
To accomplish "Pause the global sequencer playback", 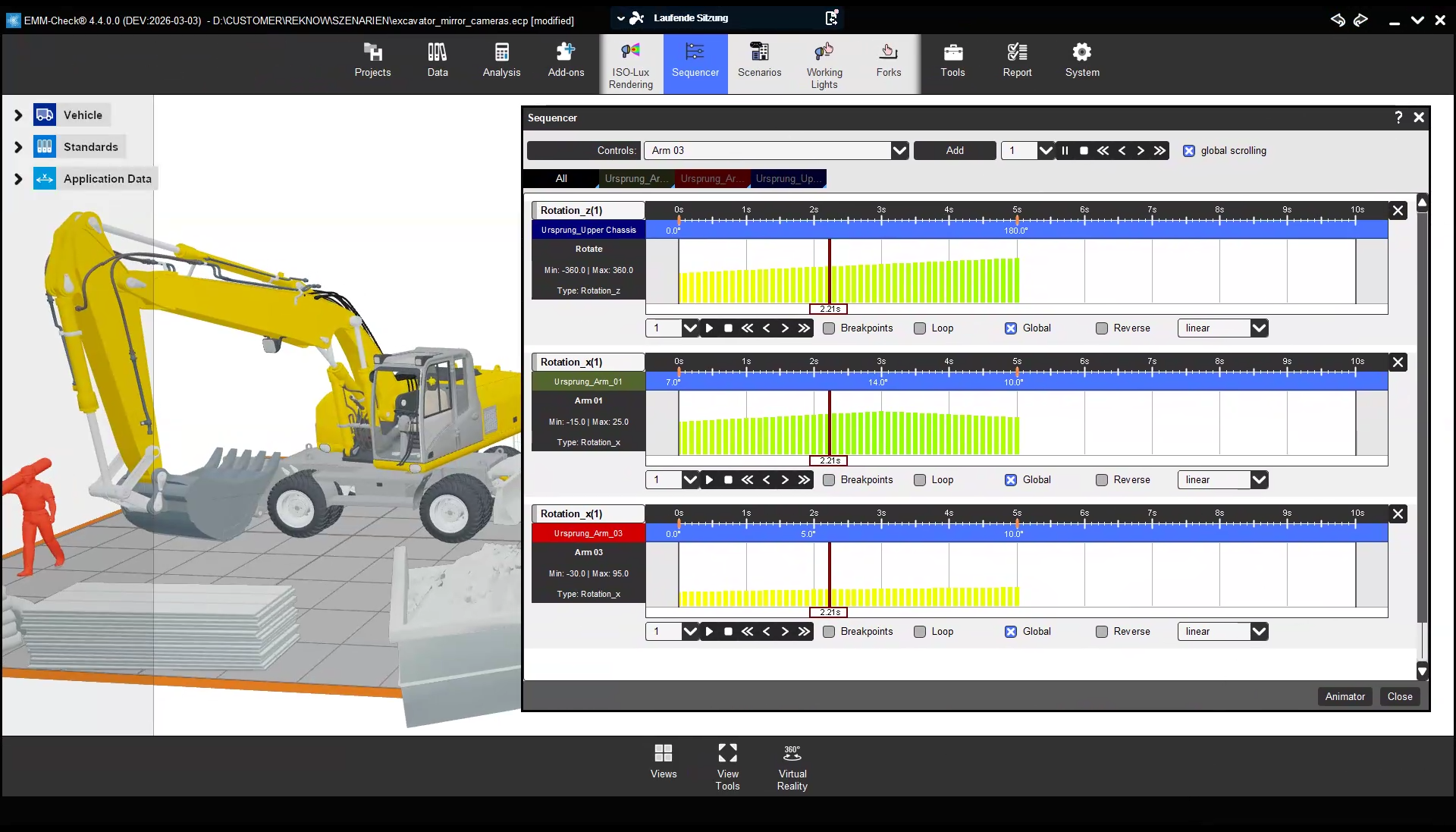I will pyautogui.click(x=1065, y=151).
